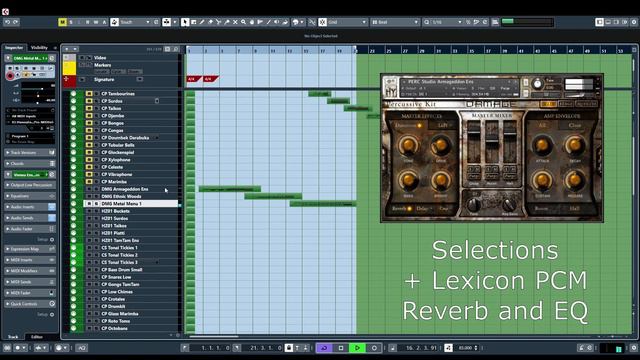Image resolution: width=640 pixels, height=360 pixels.
Task: Toggle the AQ auto-quantize button
Action: point(82,348)
